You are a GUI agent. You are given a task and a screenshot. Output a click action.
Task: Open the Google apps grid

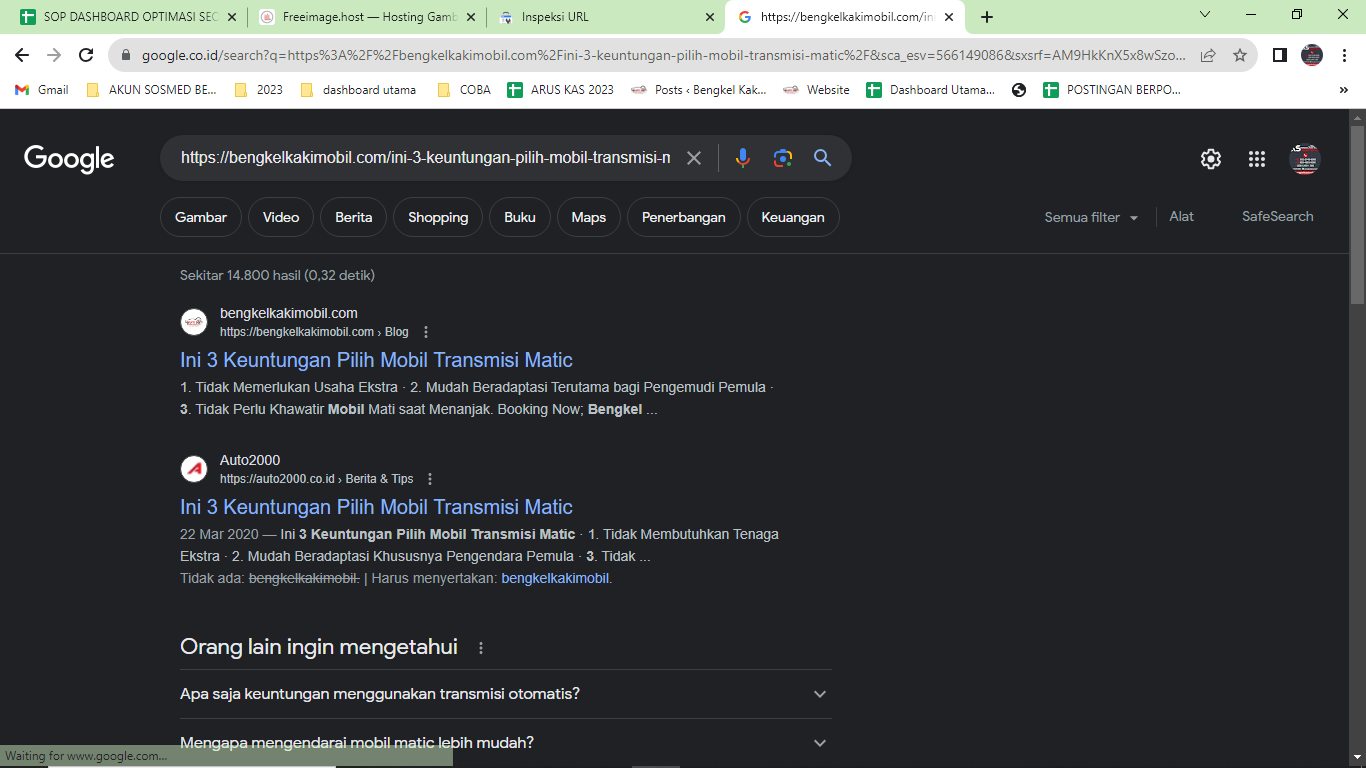click(x=1257, y=159)
